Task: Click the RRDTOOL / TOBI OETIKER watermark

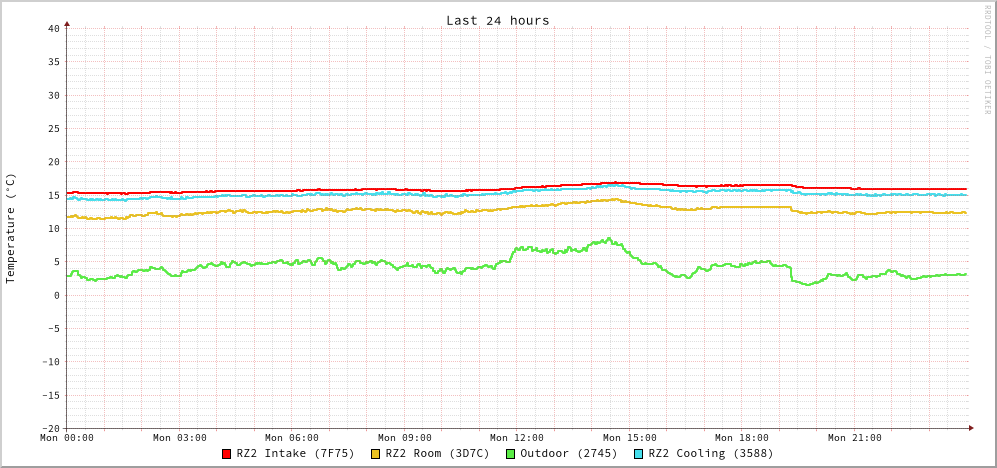Action: (986, 60)
